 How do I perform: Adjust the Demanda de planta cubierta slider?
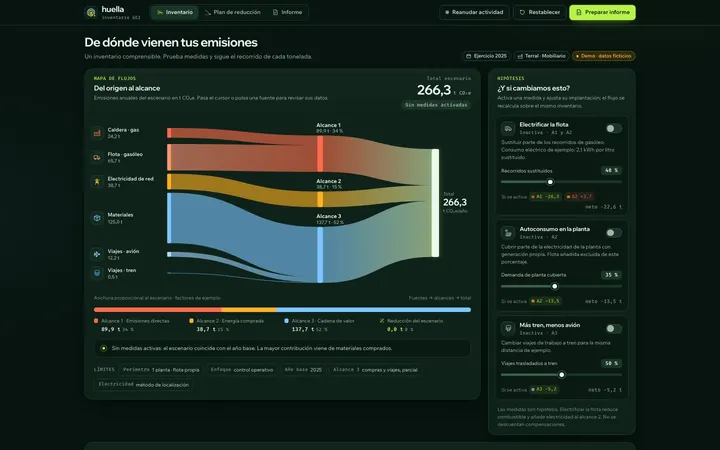[555, 286]
